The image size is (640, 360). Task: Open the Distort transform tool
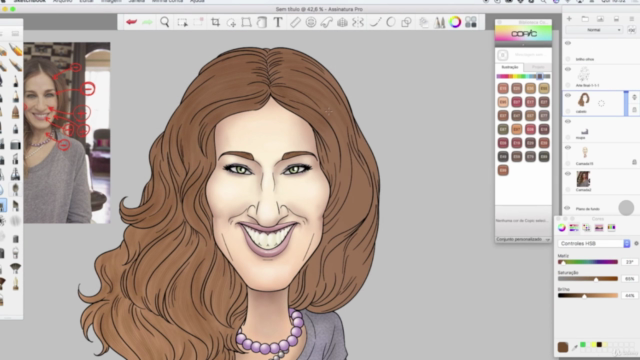point(246,22)
